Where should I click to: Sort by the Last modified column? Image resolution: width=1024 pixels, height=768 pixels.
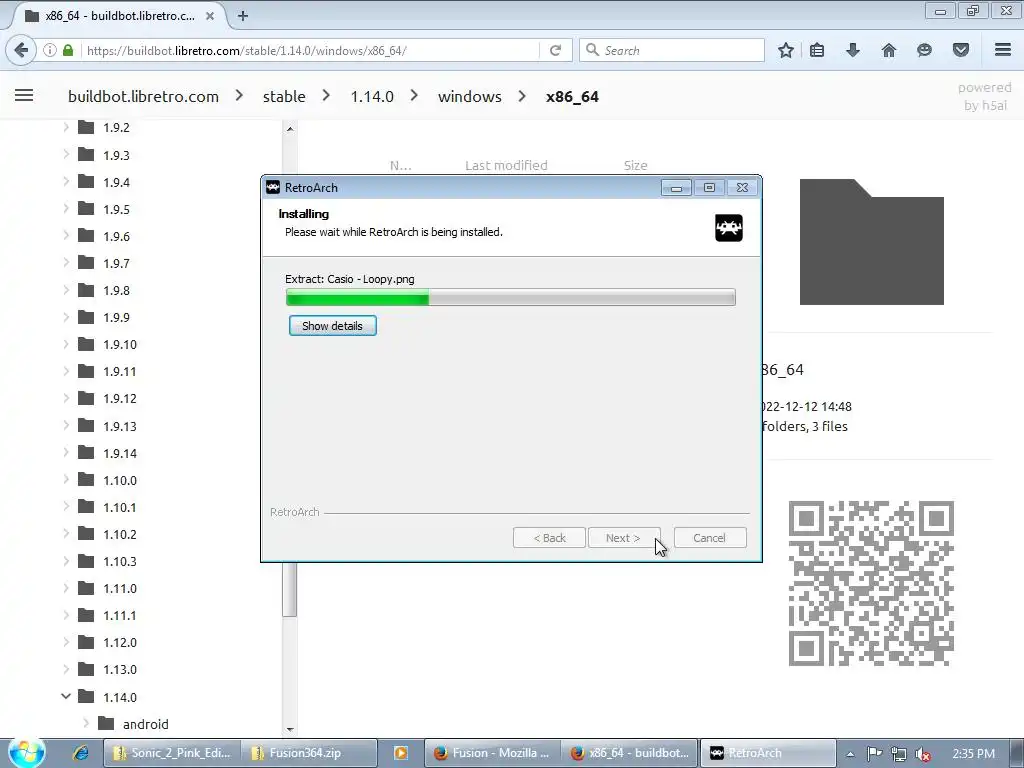tap(506, 165)
